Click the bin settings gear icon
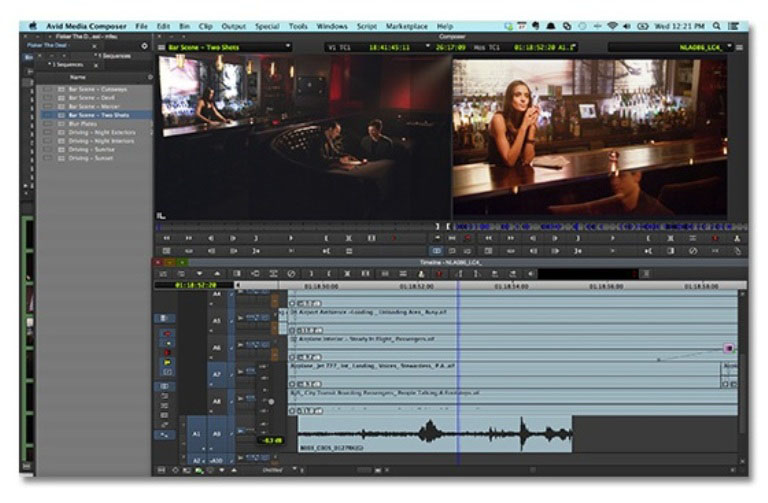 point(144,46)
